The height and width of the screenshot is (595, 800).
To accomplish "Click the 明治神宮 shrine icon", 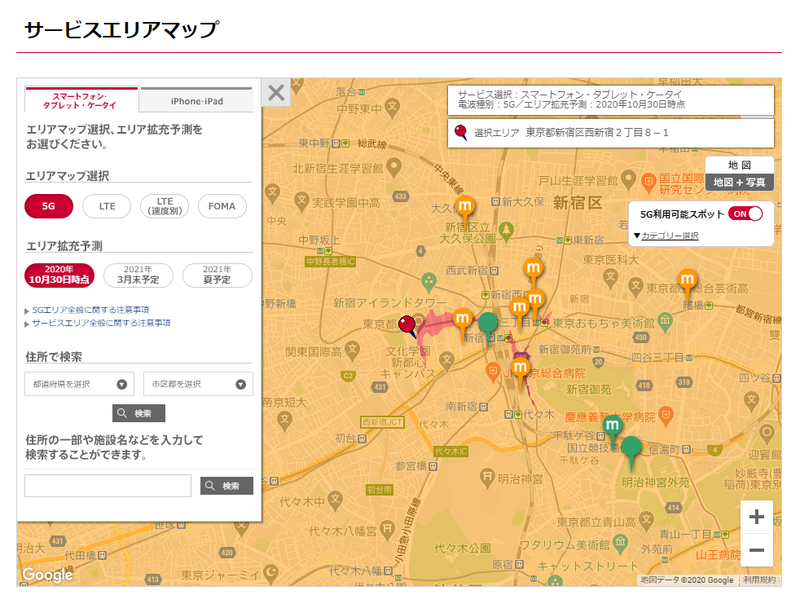I will [487, 478].
